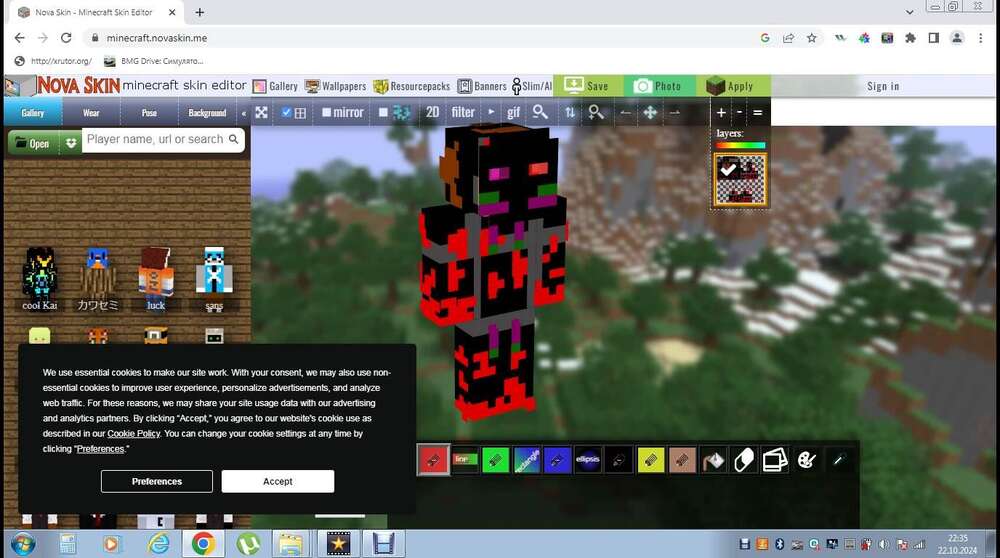Open Banners in the top menu
The image size is (1000, 558).
(482, 86)
